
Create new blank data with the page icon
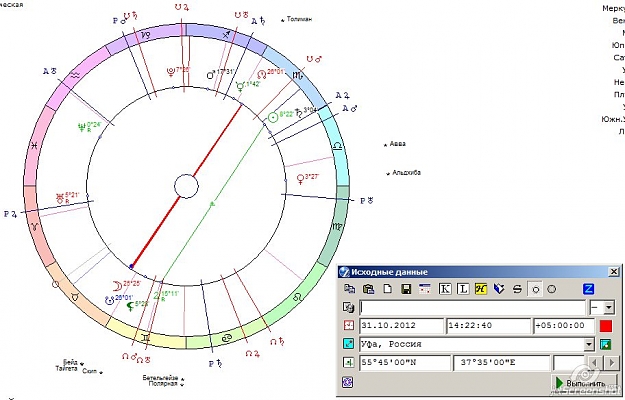pos(387,289)
